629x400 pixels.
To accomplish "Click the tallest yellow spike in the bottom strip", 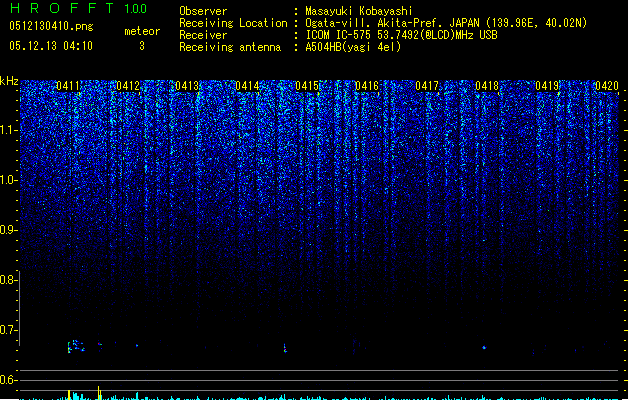I will click(99, 392).
